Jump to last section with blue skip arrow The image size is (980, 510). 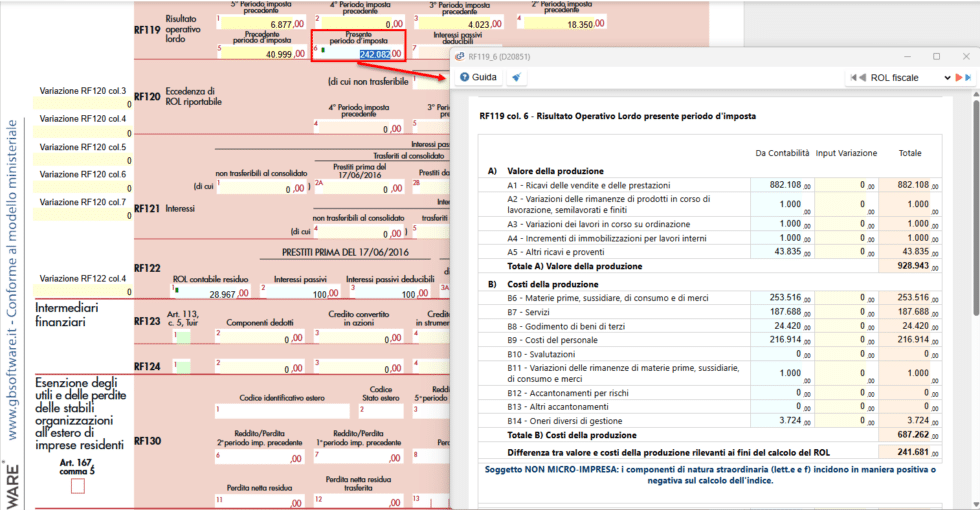[x=968, y=78]
